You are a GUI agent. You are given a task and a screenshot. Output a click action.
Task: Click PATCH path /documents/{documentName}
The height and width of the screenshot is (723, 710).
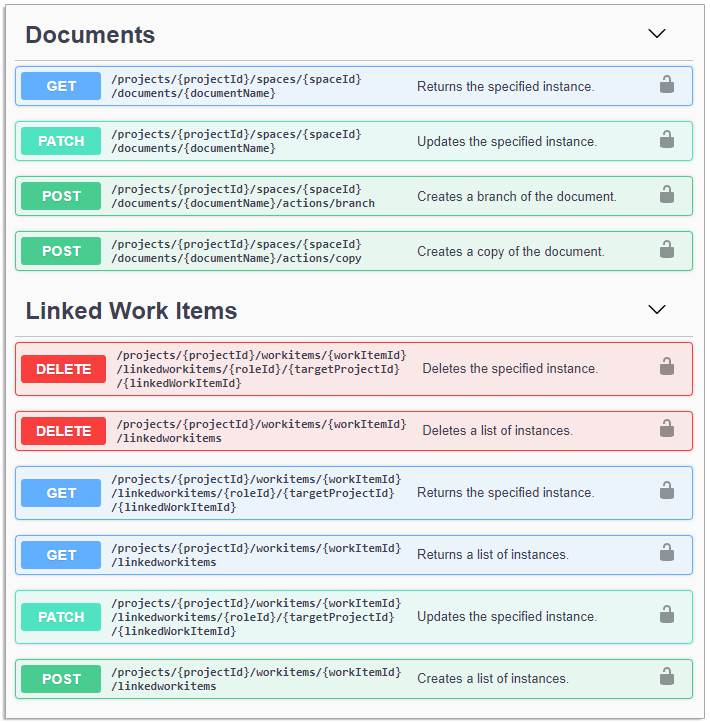pyautogui.click(x=236, y=141)
